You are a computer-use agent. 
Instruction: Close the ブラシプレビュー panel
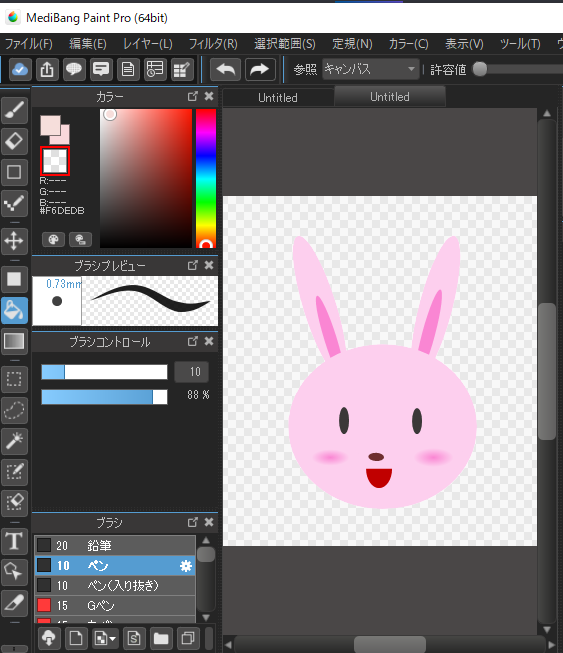209,265
